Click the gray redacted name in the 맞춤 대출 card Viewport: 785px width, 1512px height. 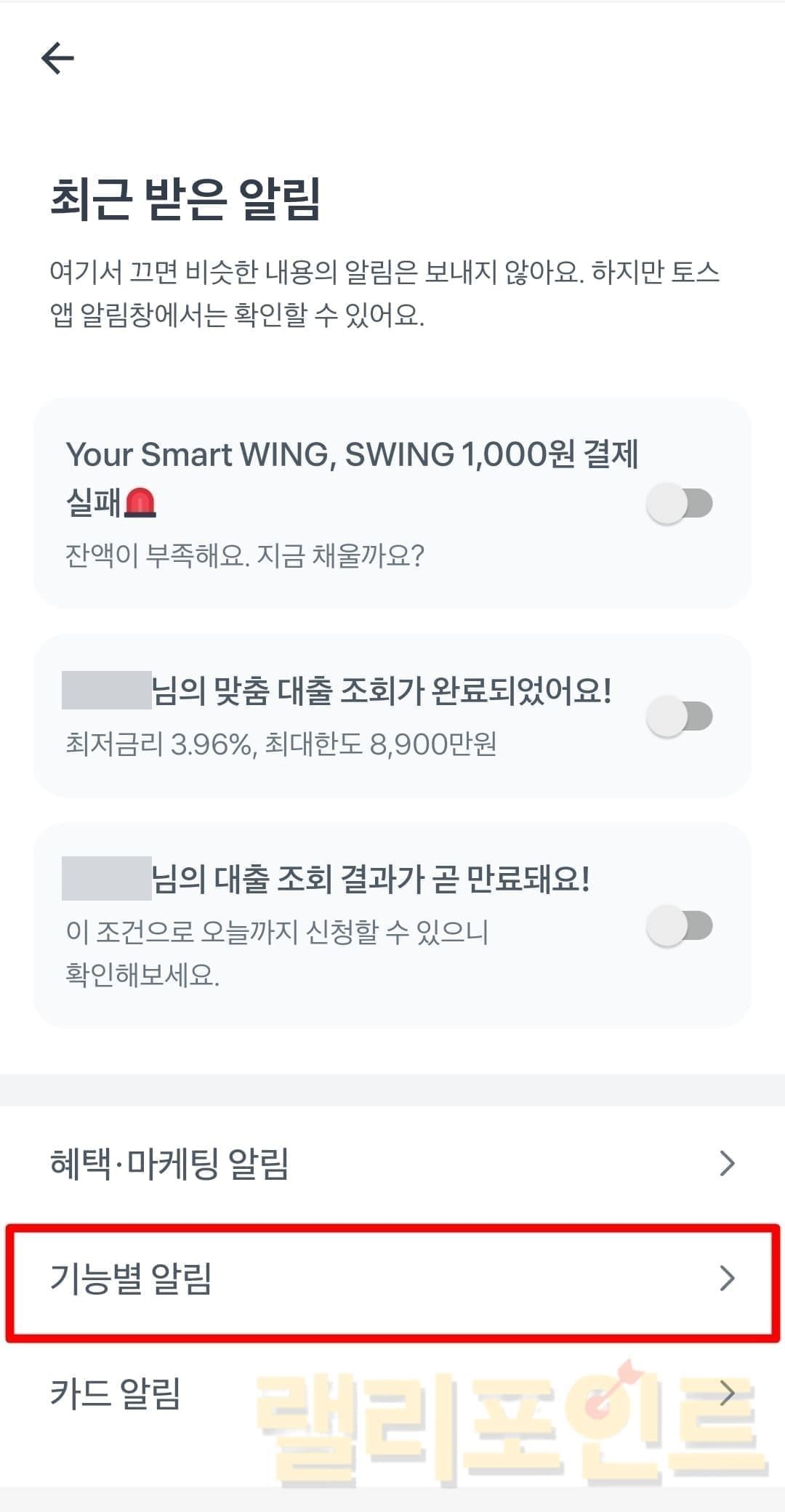(x=106, y=691)
